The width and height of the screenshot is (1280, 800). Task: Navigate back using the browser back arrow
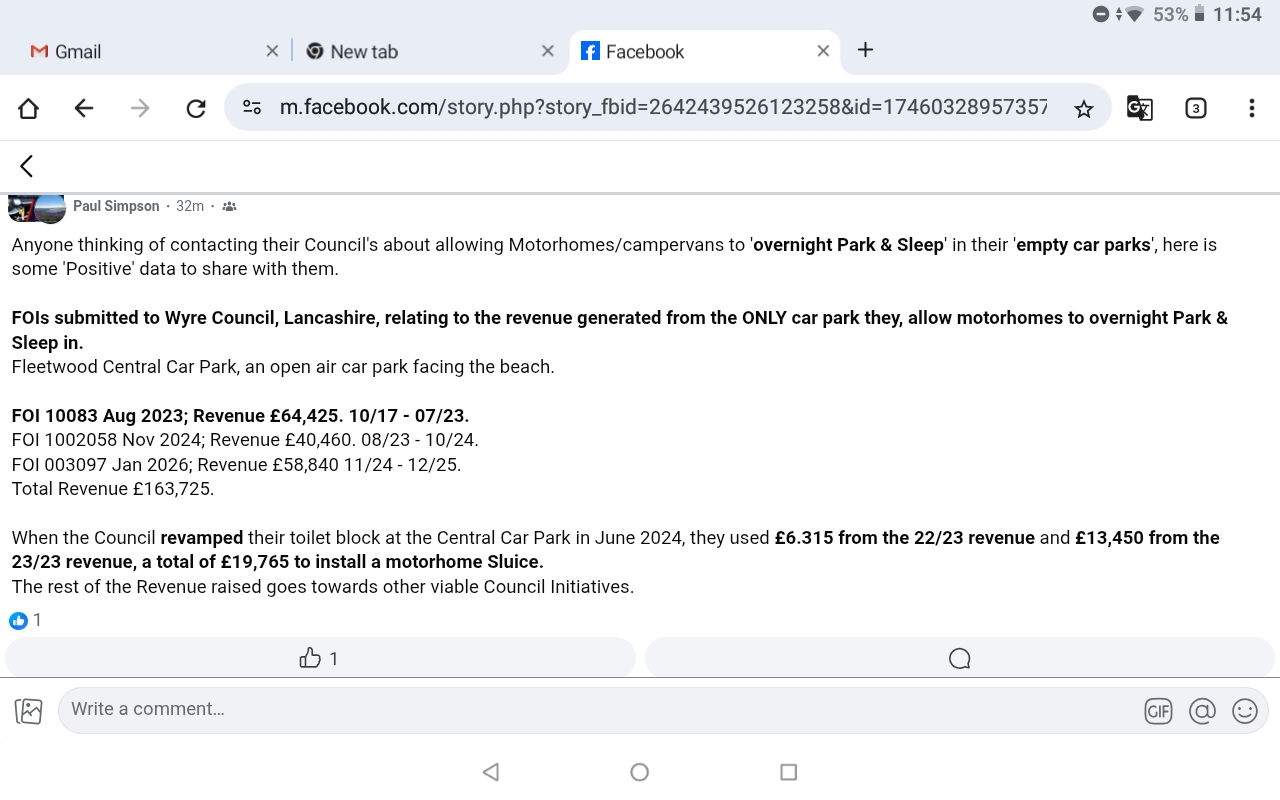click(x=84, y=107)
